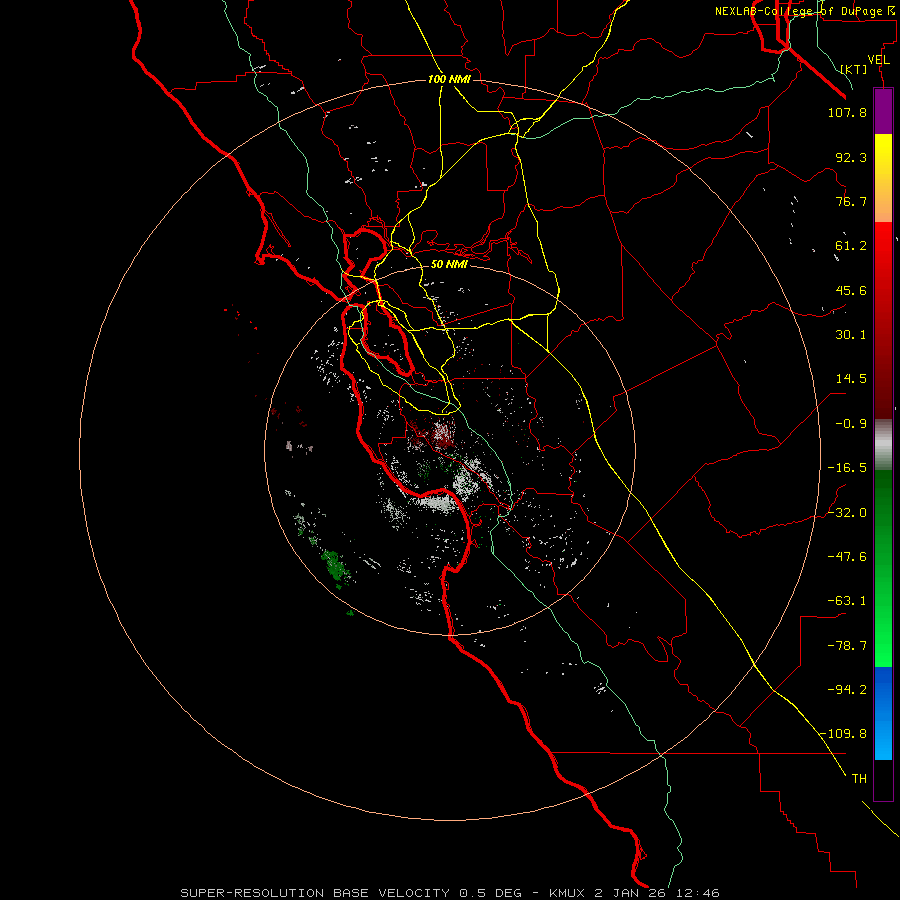Click the [KT] units label
The width and height of the screenshot is (900, 900).
[x=854, y=69]
